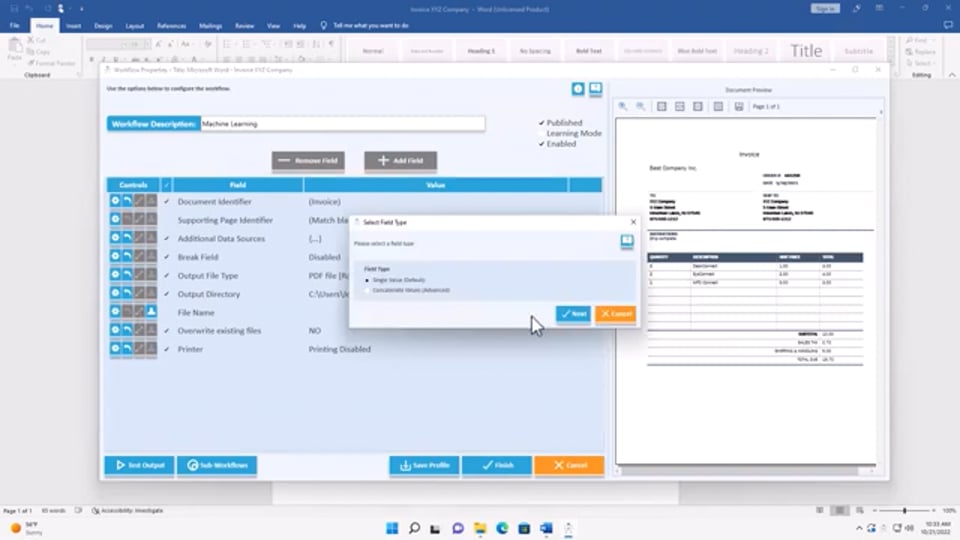
Task: Click the user icon in File Name row
Action: point(151,311)
